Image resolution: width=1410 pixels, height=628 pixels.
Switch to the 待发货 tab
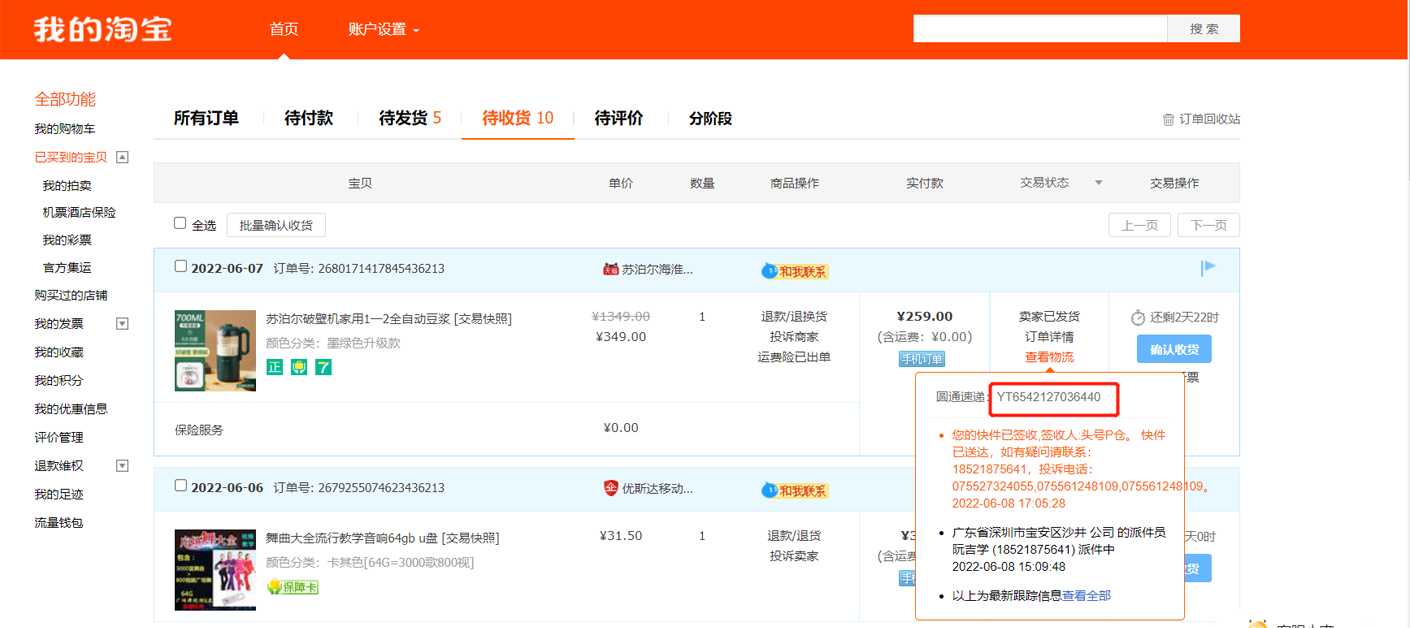pos(409,118)
